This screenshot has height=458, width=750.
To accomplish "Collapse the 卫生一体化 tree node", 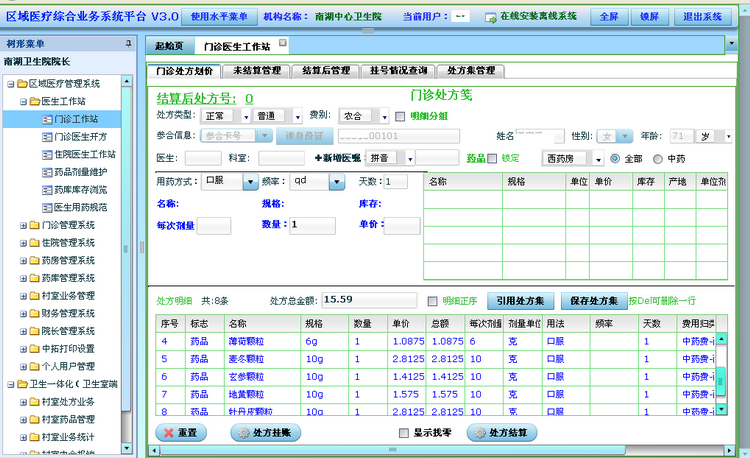I will (11, 384).
